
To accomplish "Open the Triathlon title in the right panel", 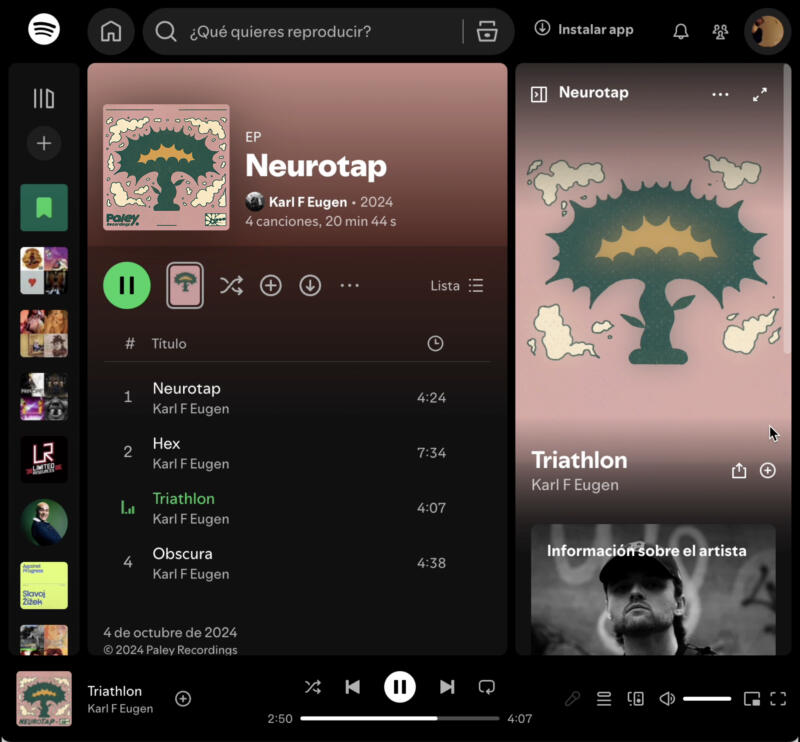I will tap(579, 460).
